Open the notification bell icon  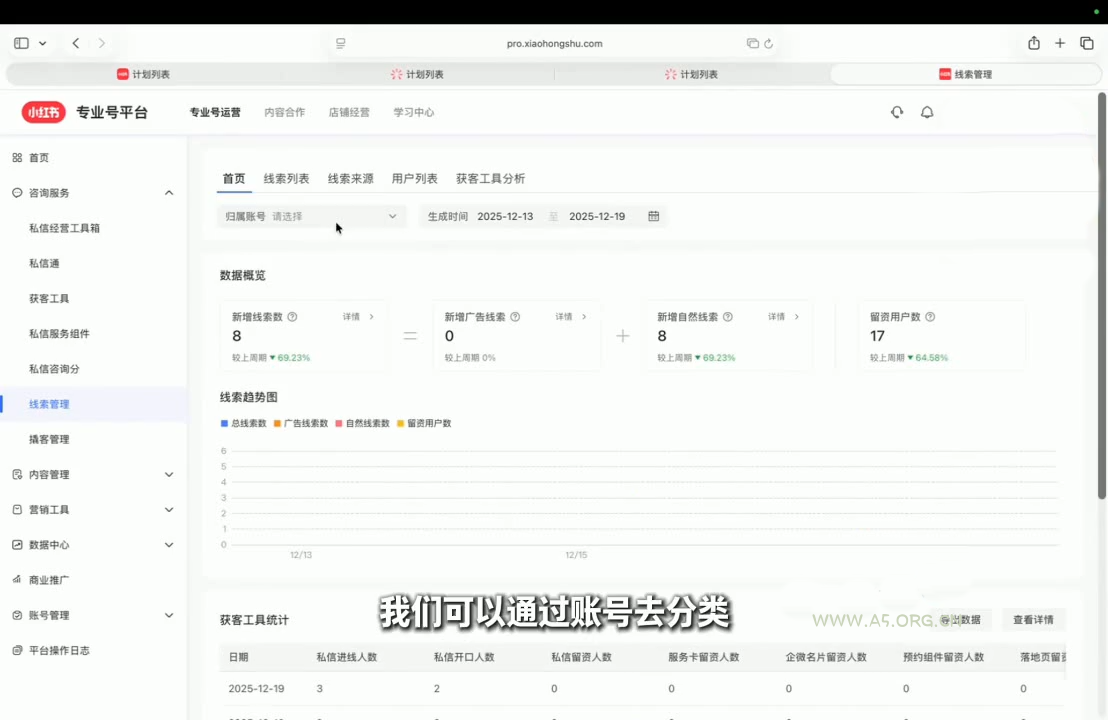(x=927, y=112)
